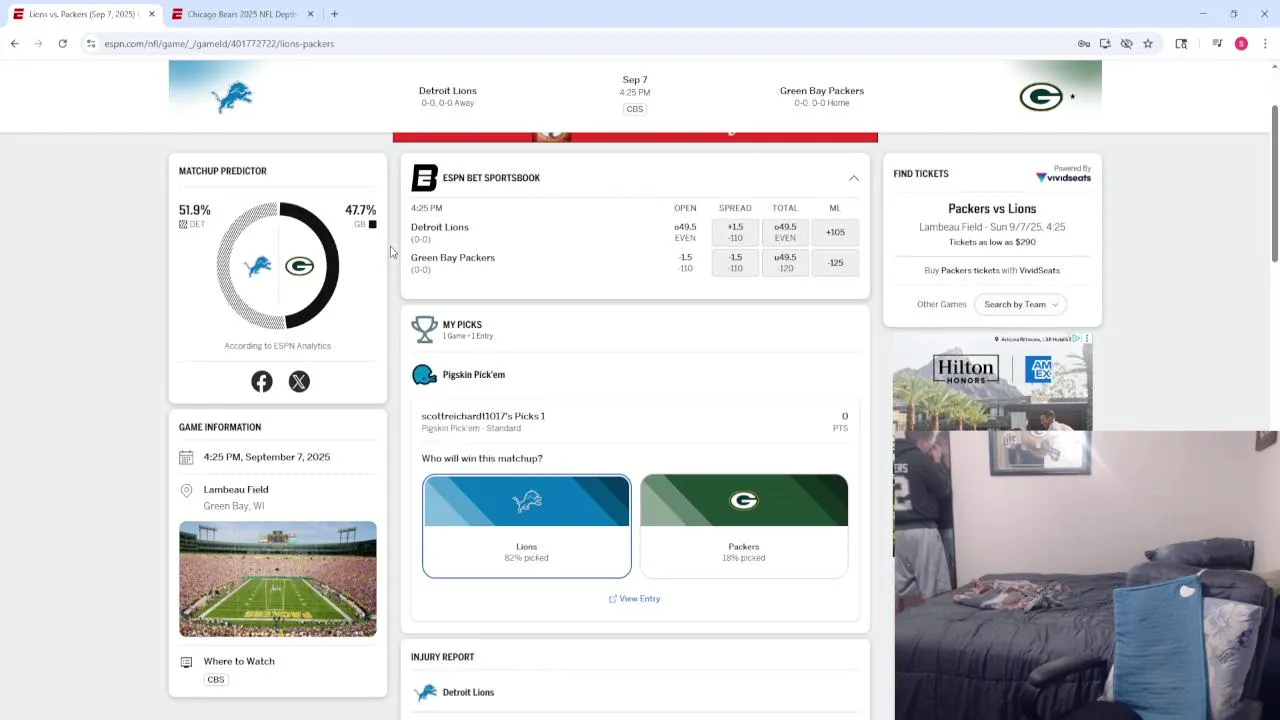Click Lambeau Field venue name
1280x720 pixels.
point(236,489)
